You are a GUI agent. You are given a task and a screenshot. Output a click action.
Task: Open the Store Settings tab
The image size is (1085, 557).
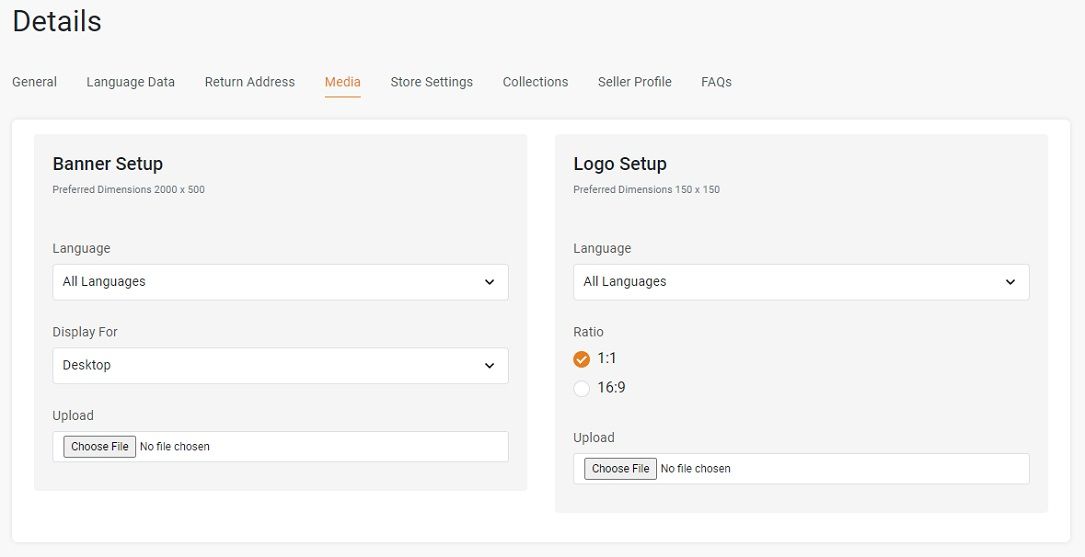click(x=432, y=82)
